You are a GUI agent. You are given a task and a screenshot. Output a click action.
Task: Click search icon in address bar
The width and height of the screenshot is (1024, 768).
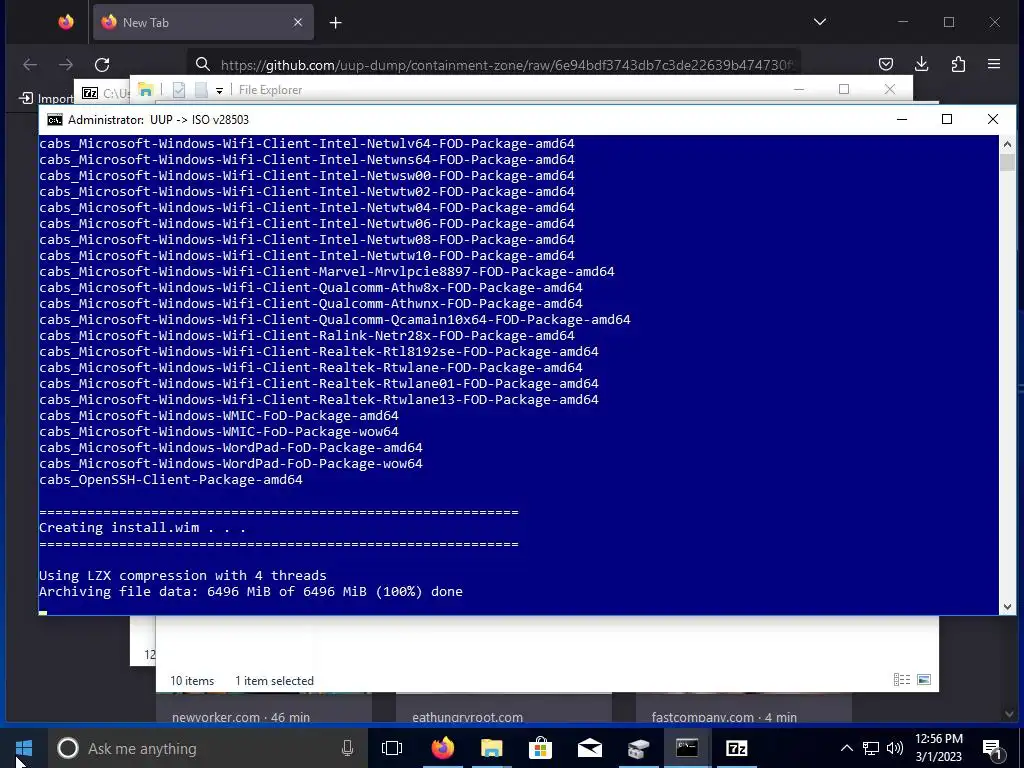(203, 64)
